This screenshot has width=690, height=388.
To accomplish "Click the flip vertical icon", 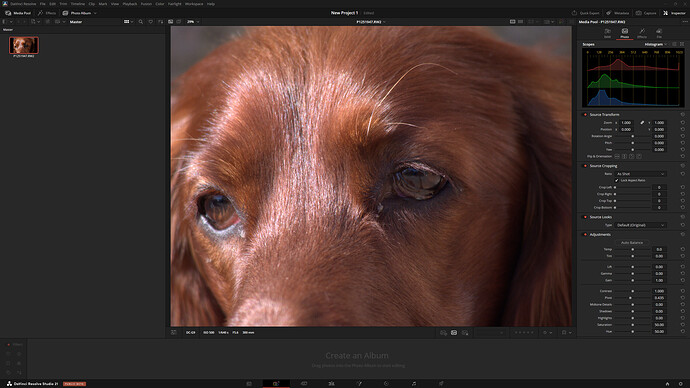I will pyautogui.click(x=624, y=157).
